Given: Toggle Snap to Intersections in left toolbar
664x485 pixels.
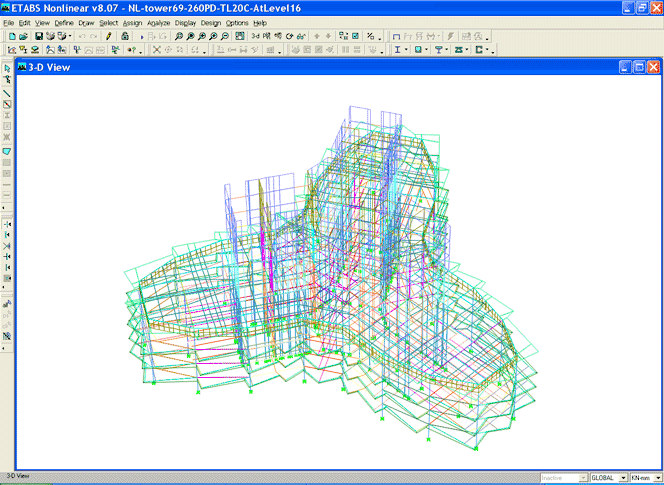Looking at the screenshot, I should (7, 246).
